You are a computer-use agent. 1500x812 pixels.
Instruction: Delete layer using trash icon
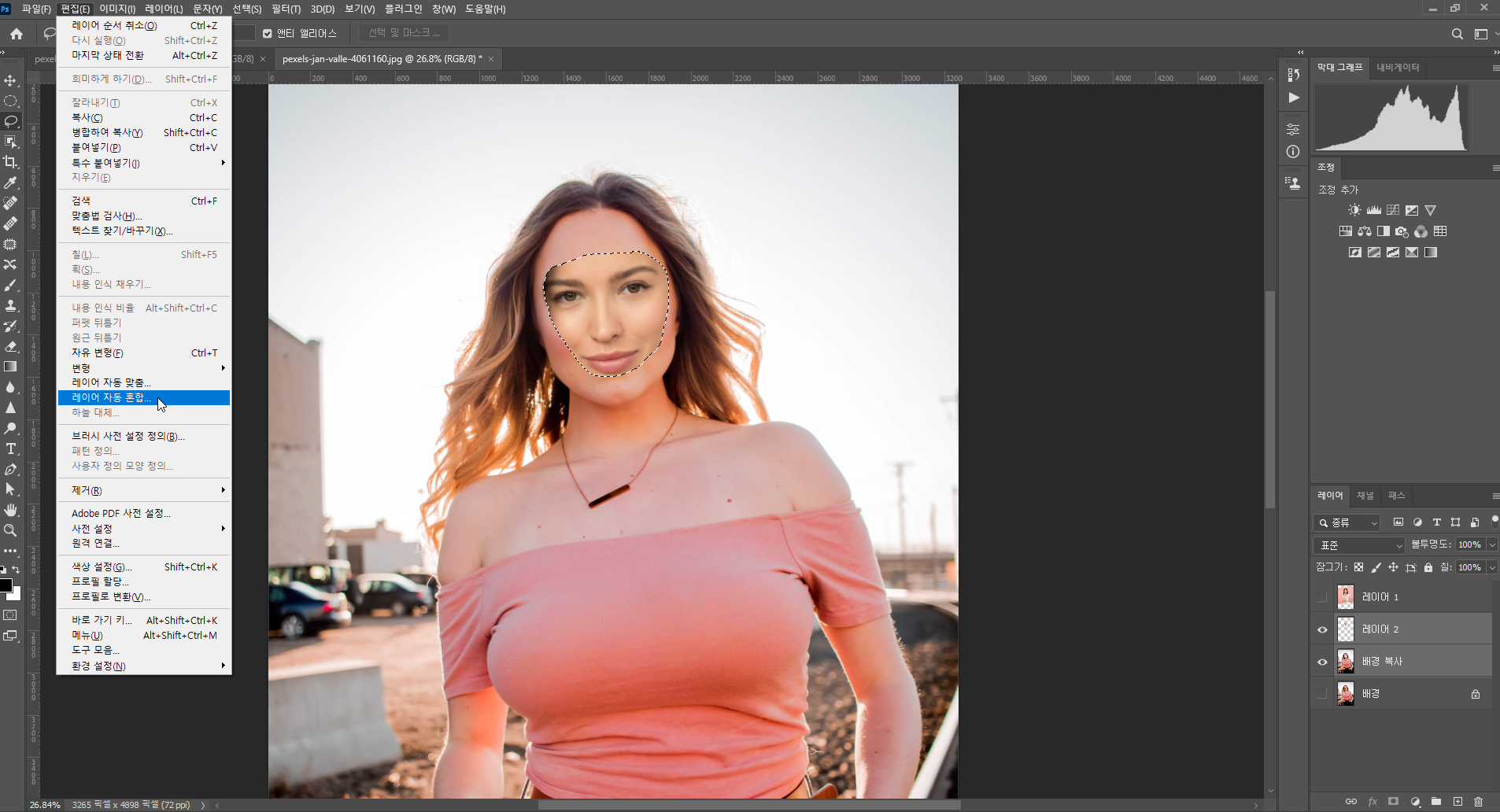1478,801
